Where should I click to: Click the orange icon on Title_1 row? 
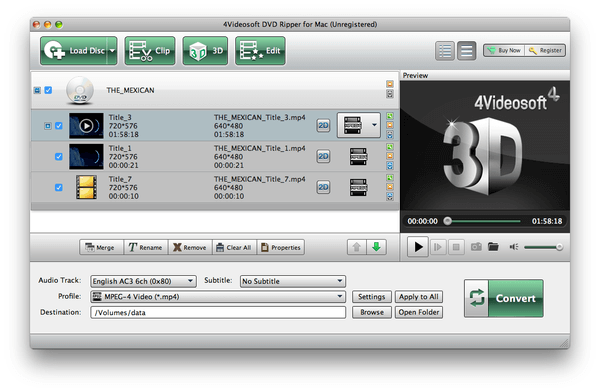pyautogui.click(x=390, y=156)
